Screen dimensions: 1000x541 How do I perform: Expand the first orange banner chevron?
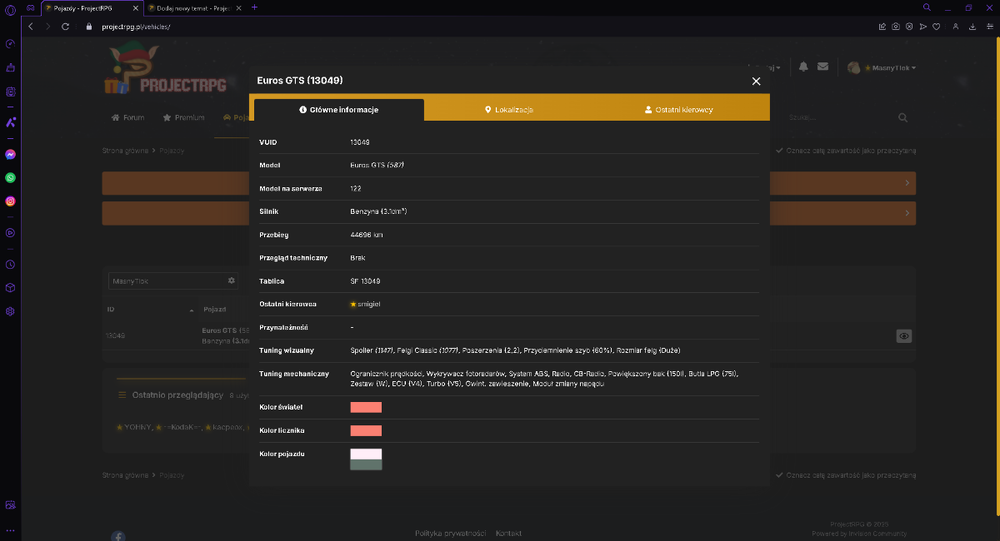click(x=907, y=183)
